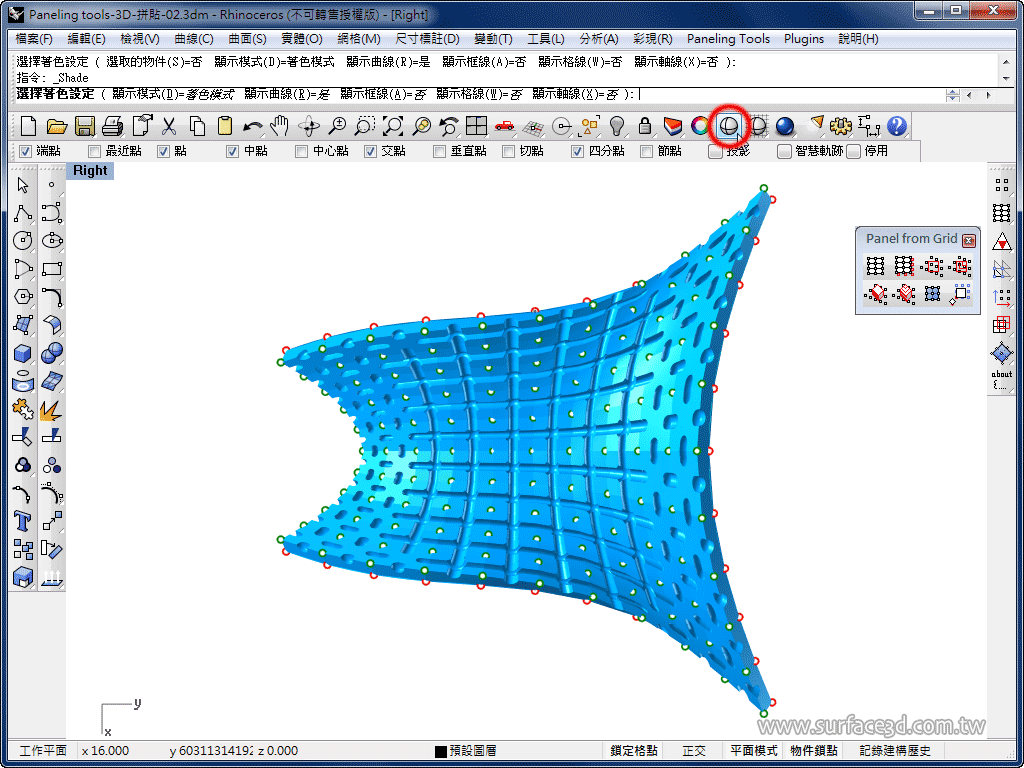Click the Lock padlock icon
This screenshot has width=1024, height=768.
pyautogui.click(x=645, y=125)
